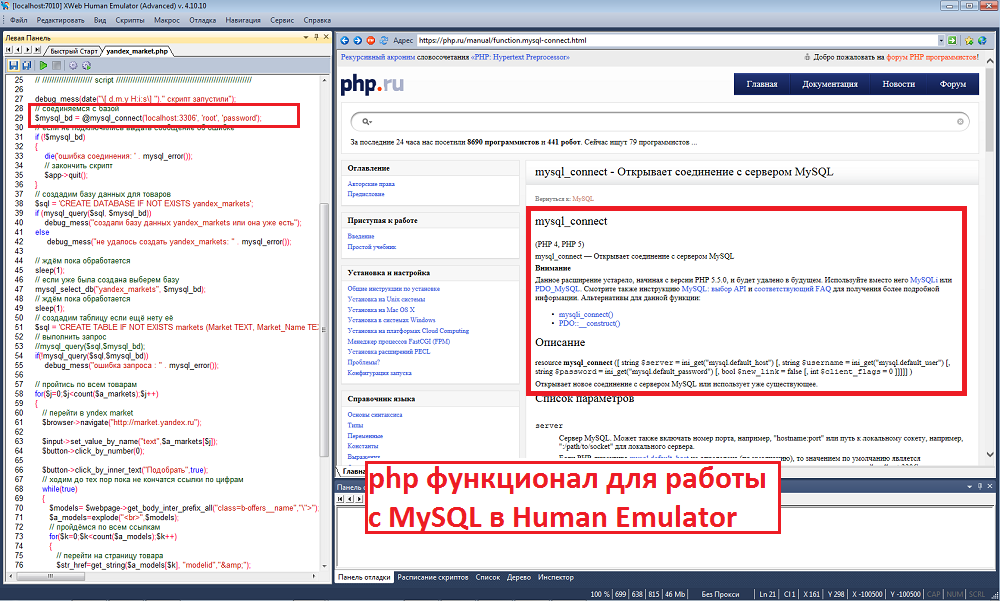
Task: Step to previous tab in Left Panel
Action: (18, 50)
